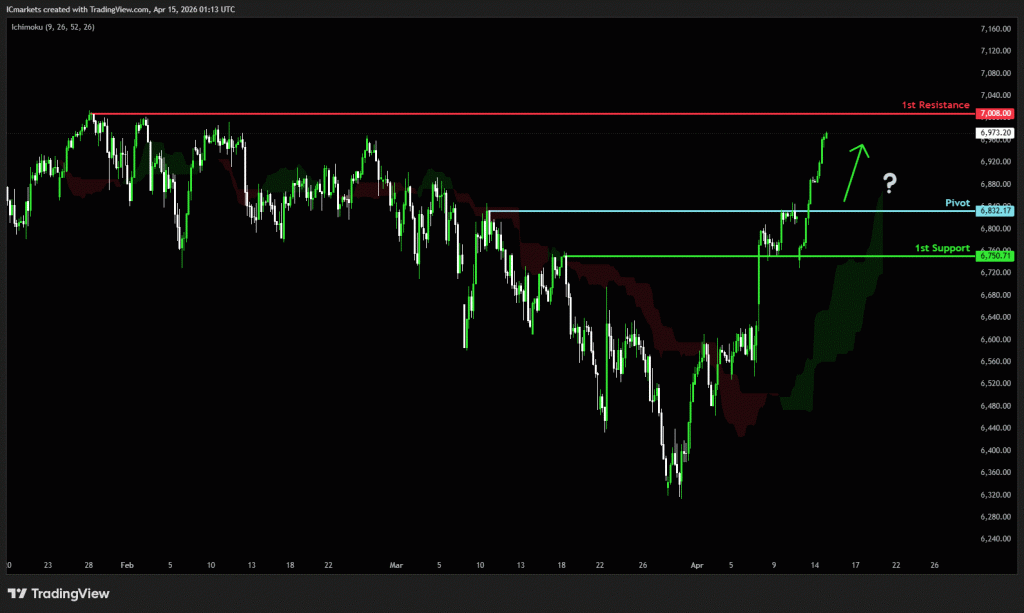This screenshot has width=1024, height=613.
Task: Click the Feb label on the date axis
Action: point(127,564)
